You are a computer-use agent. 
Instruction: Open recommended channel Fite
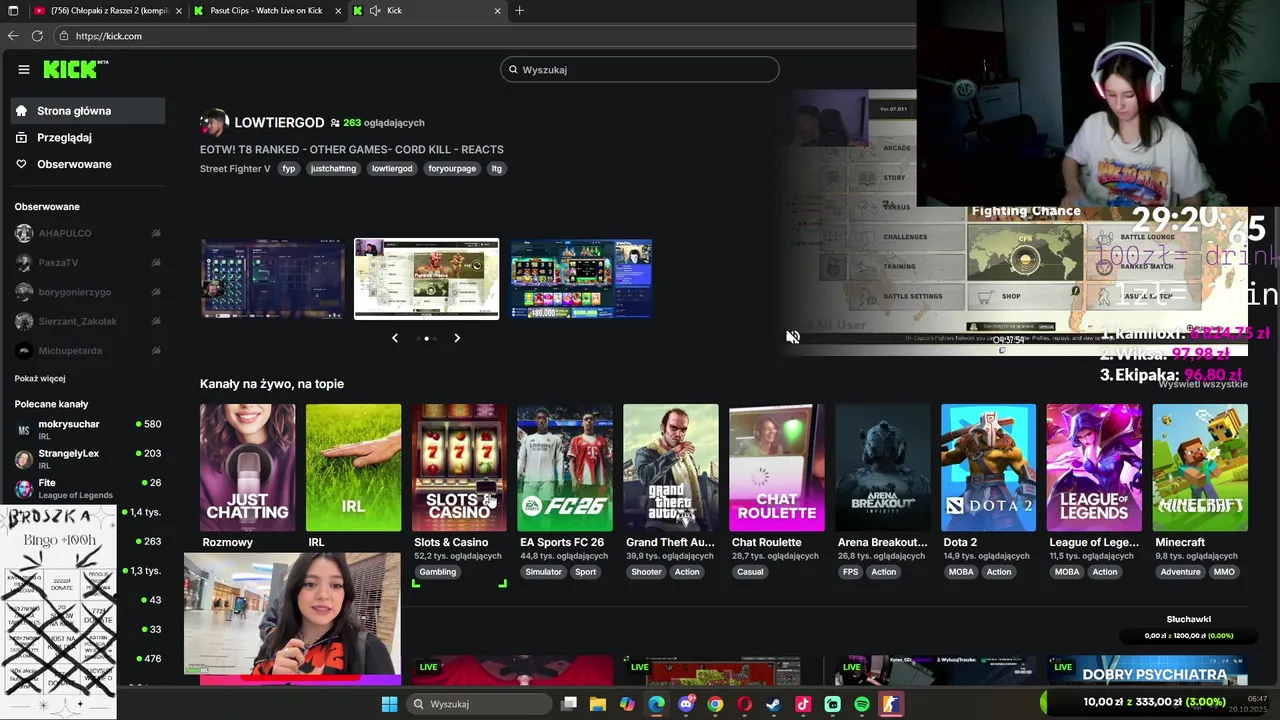click(88, 488)
